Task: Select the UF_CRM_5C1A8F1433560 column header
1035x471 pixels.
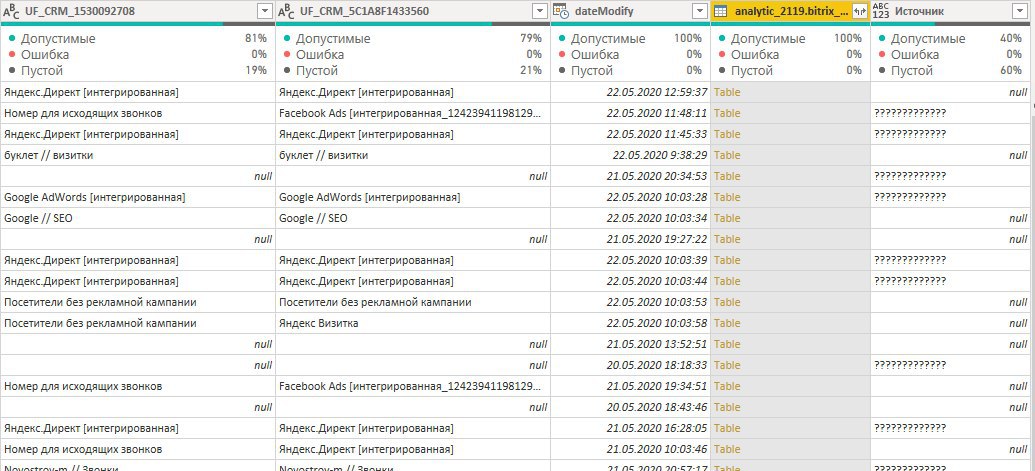Action: [x=364, y=11]
